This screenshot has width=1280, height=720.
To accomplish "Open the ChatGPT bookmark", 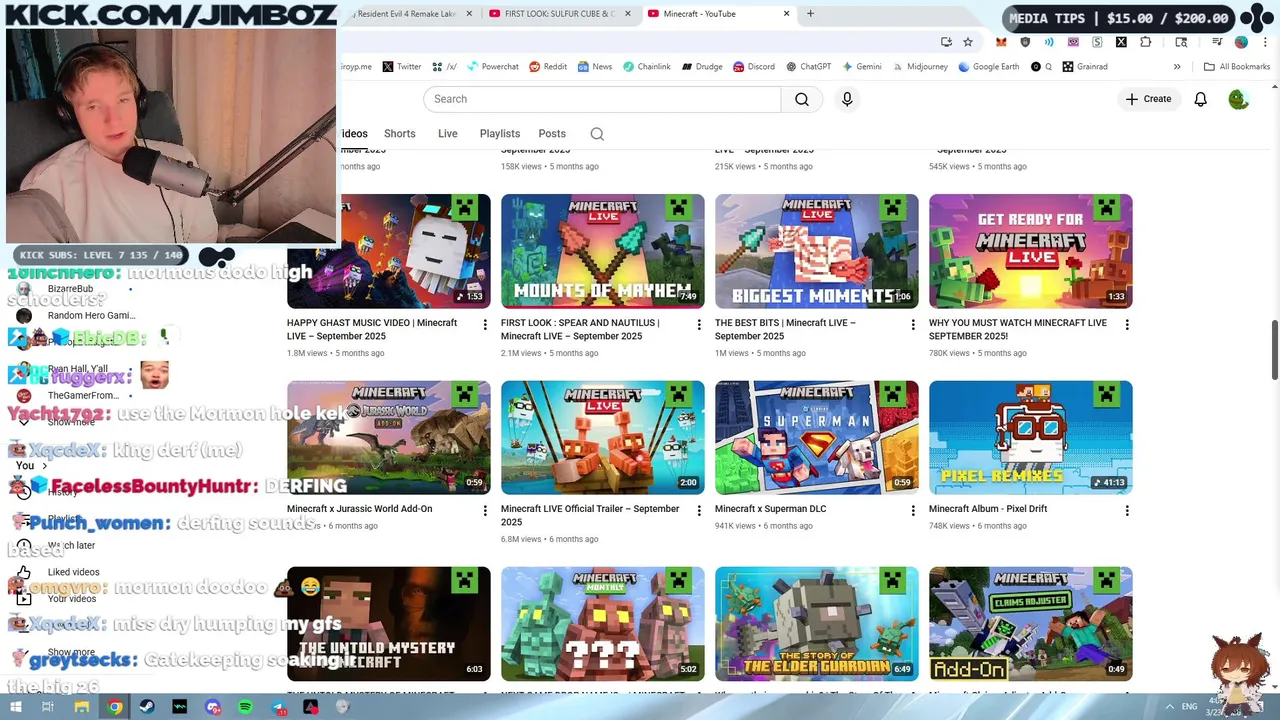I will (808, 67).
